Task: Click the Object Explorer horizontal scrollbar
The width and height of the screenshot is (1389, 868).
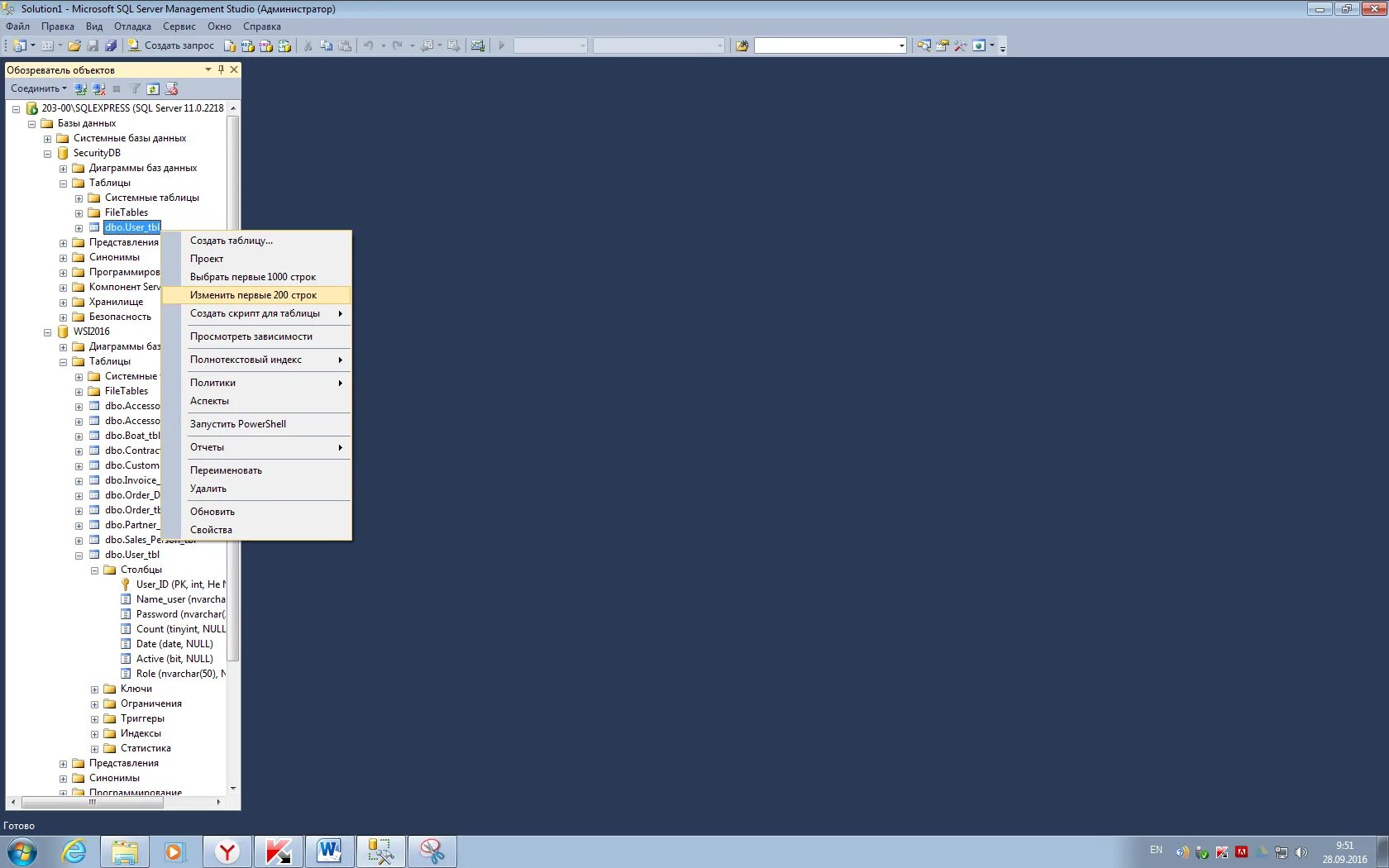Action: pyautogui.click(x=92, y=802)
